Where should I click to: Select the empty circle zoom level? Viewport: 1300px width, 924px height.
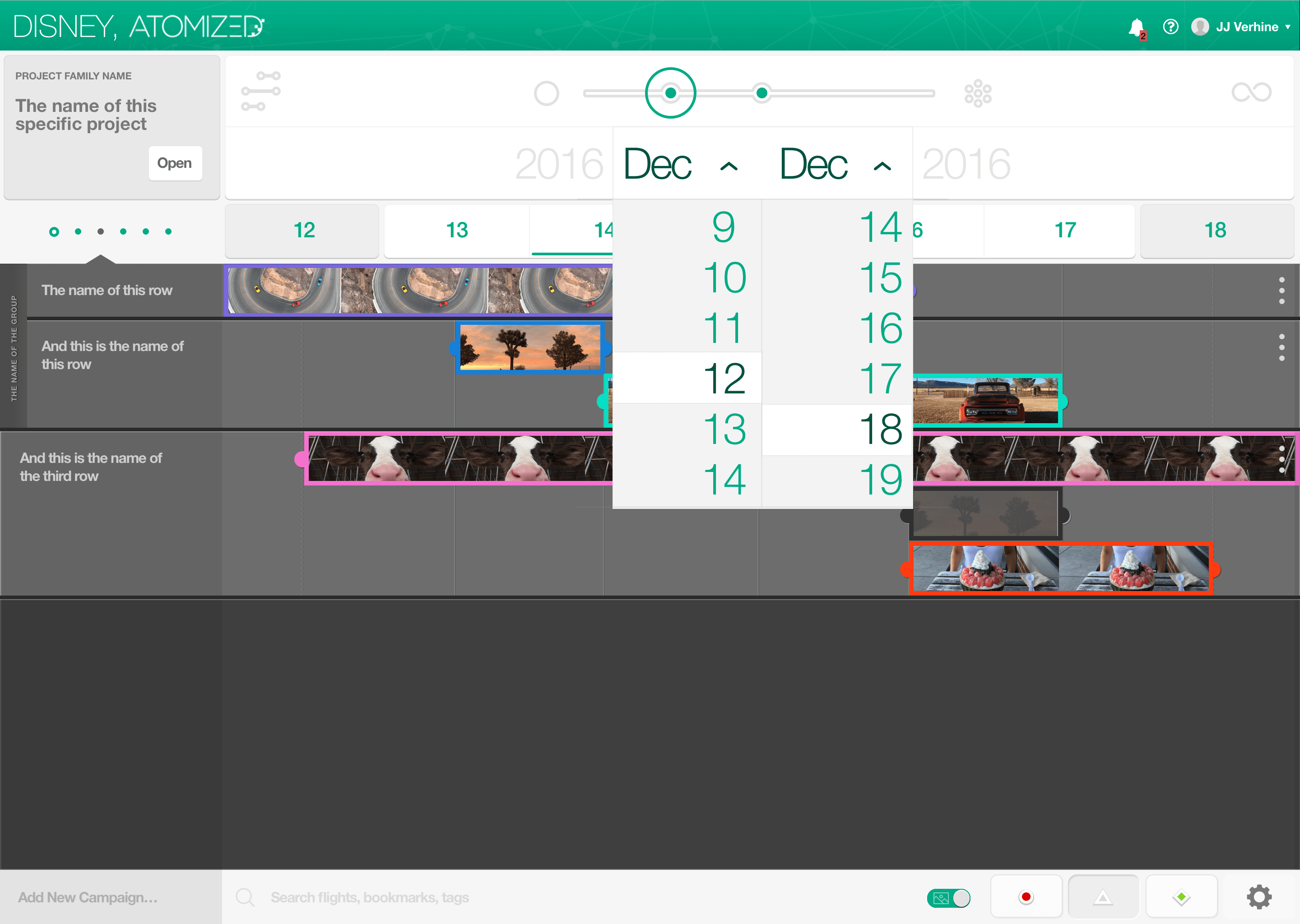547,93
